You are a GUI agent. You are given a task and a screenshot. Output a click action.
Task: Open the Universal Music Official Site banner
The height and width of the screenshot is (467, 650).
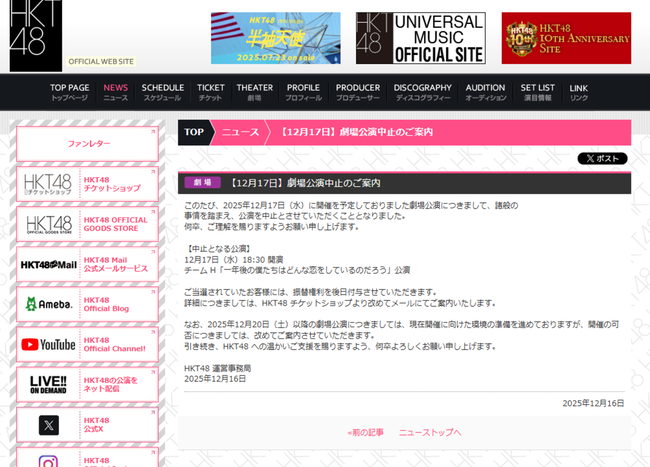(x=420, y=38)
